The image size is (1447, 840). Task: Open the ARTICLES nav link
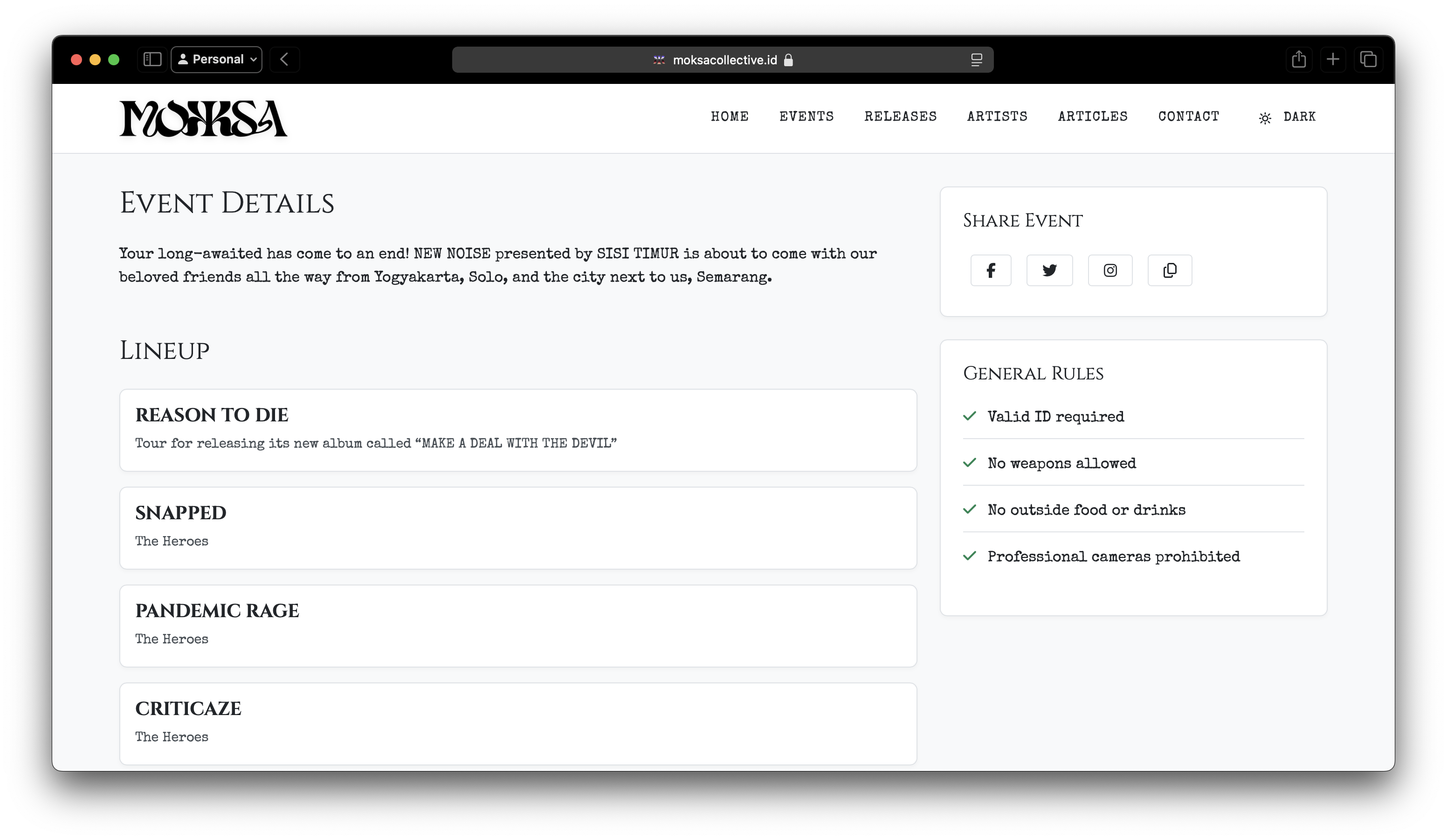(x=1093, y=117)
